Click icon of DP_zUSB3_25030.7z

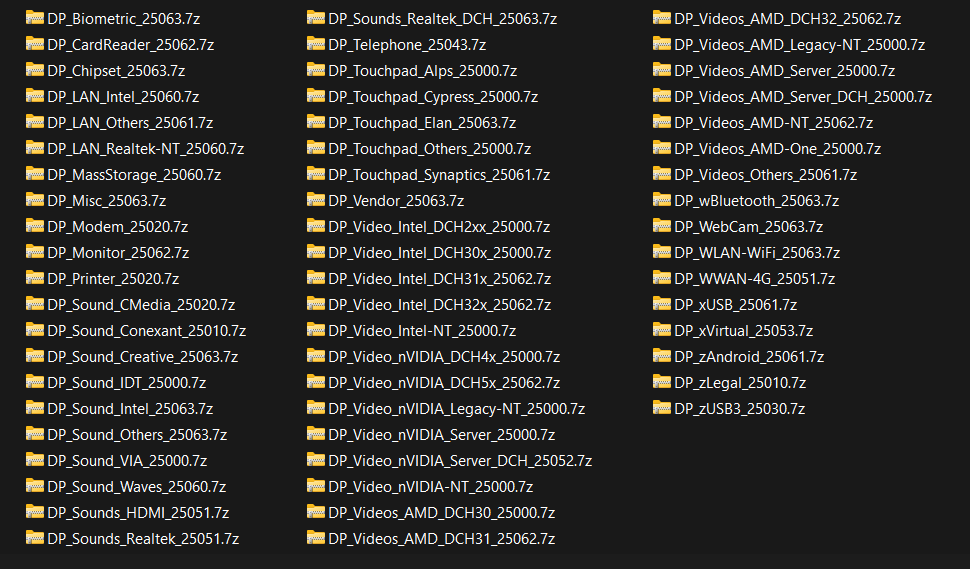coord(662,407)
